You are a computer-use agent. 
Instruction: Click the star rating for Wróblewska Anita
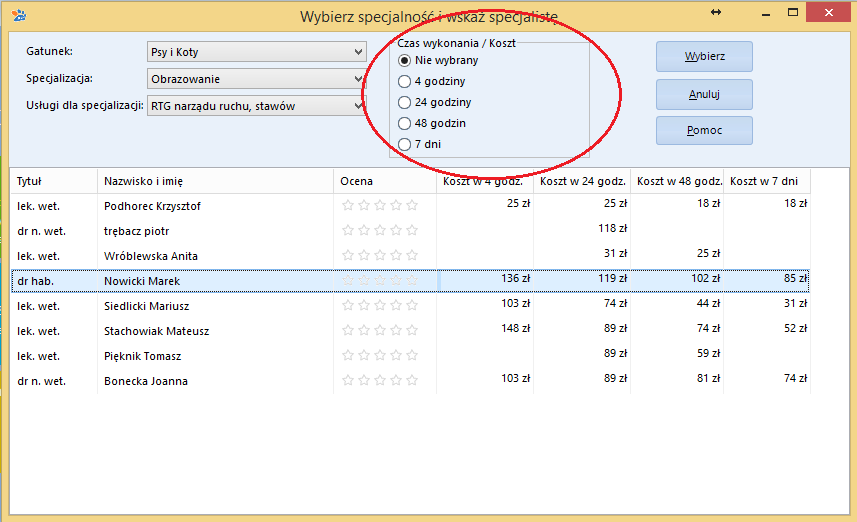380,255
